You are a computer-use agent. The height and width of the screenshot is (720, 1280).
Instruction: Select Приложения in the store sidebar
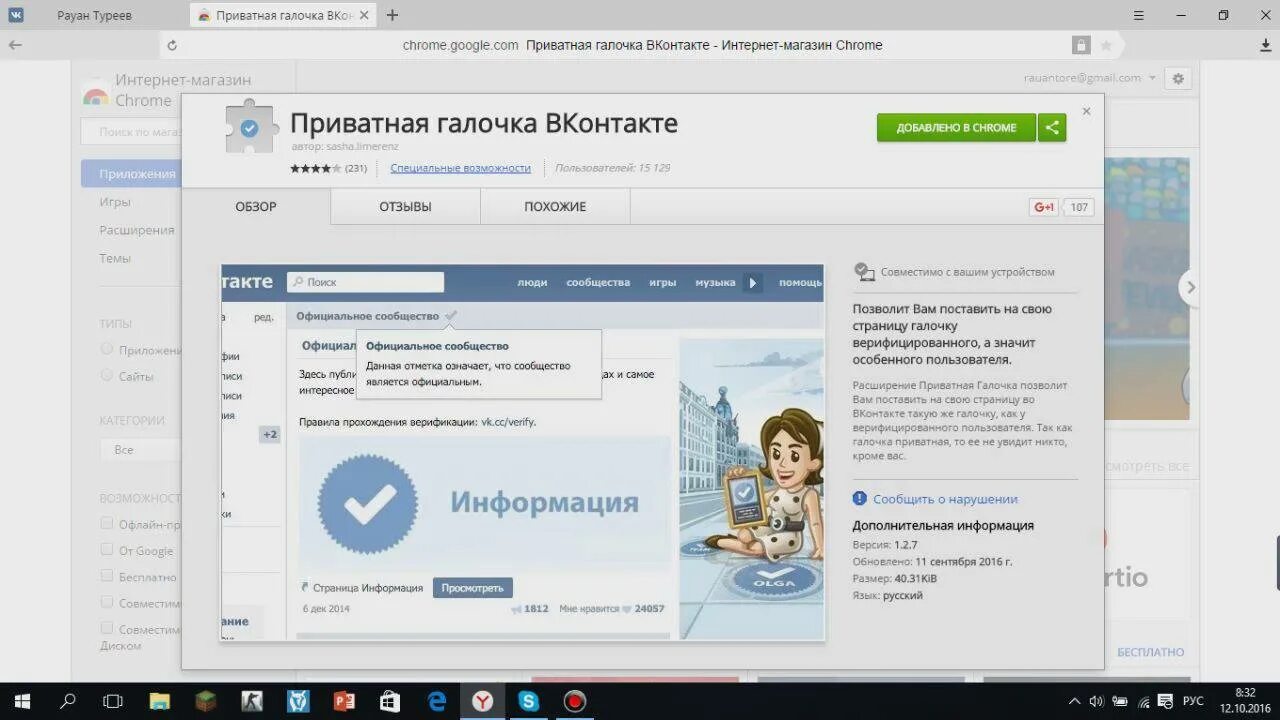131,174
